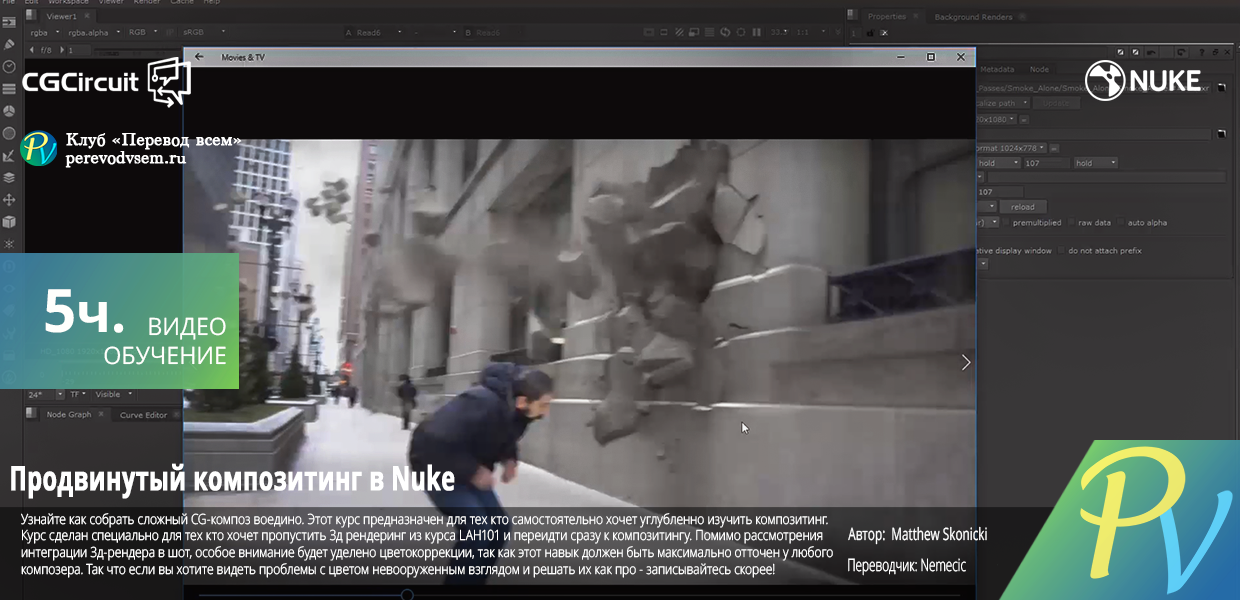Click the file browse icon beside Smoke_Alone path
This screenshot has height=600, width=1240.
coord(1221,88)
